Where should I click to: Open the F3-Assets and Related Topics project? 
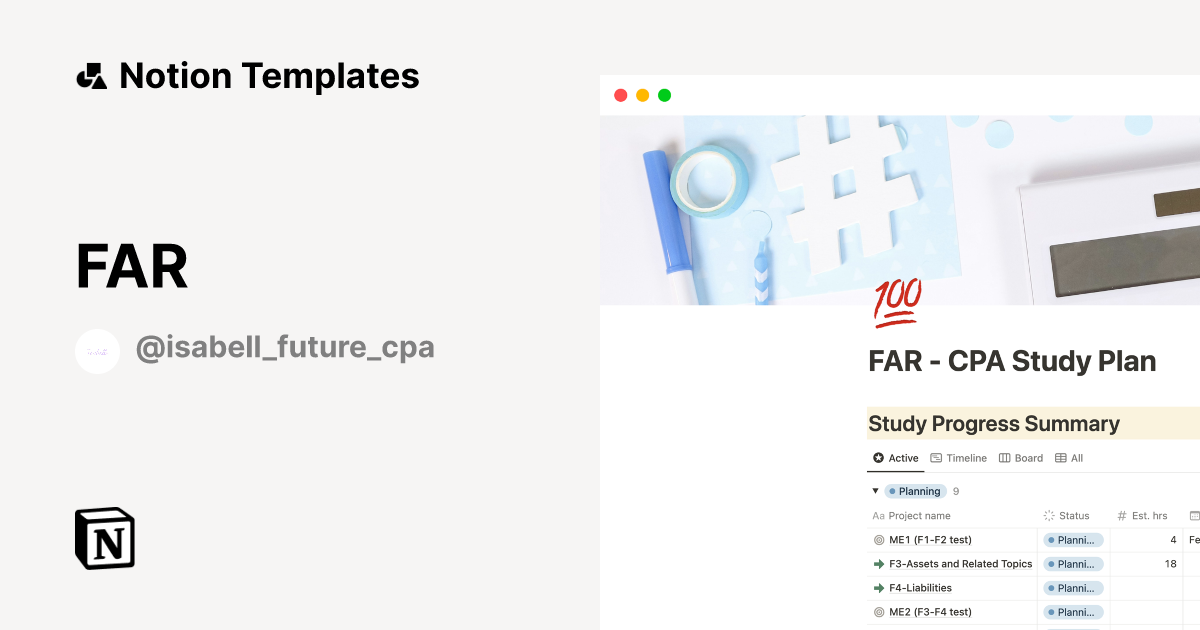pyautogui.click(x=960, y=564)
